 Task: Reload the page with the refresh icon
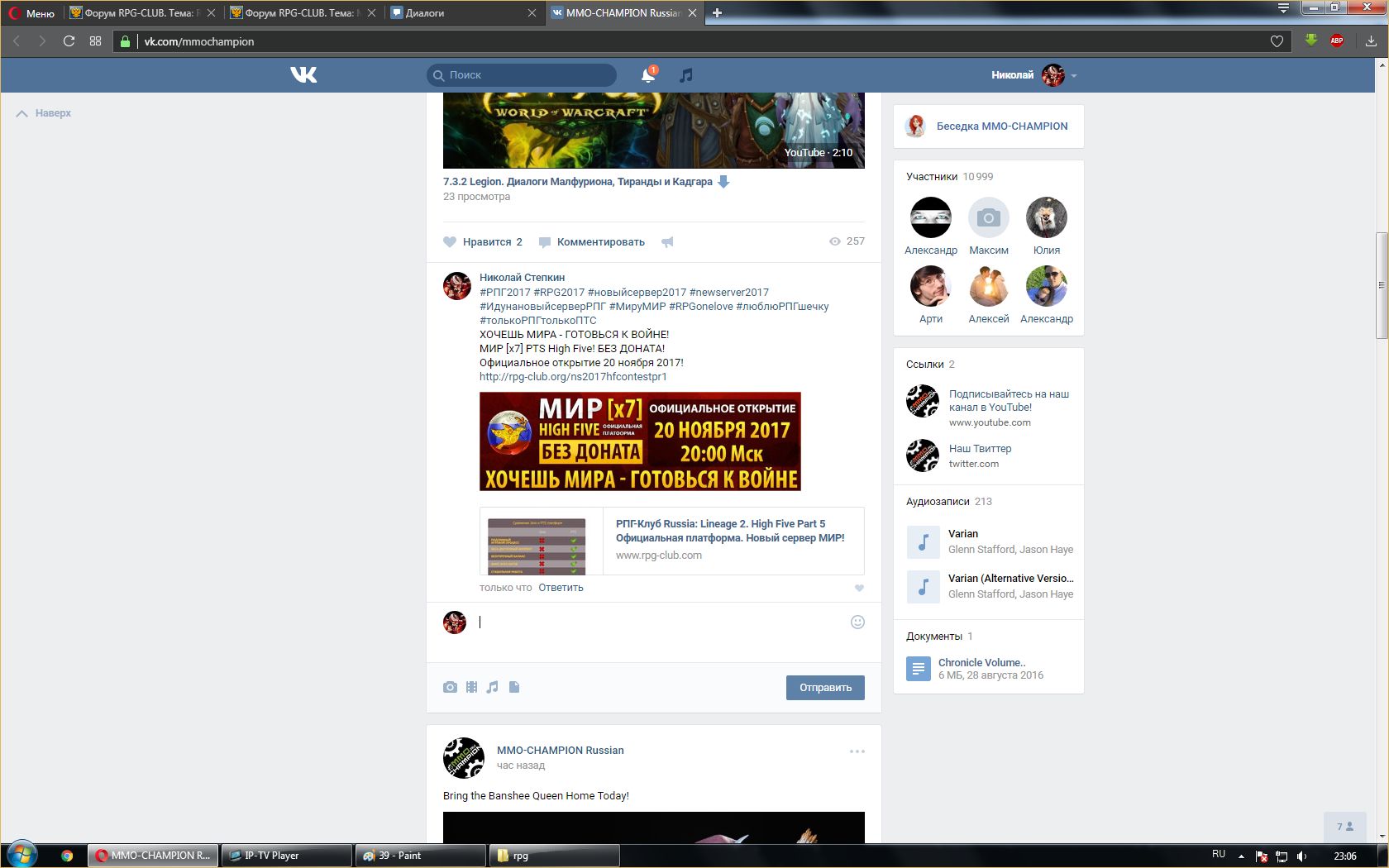[69, 41]
